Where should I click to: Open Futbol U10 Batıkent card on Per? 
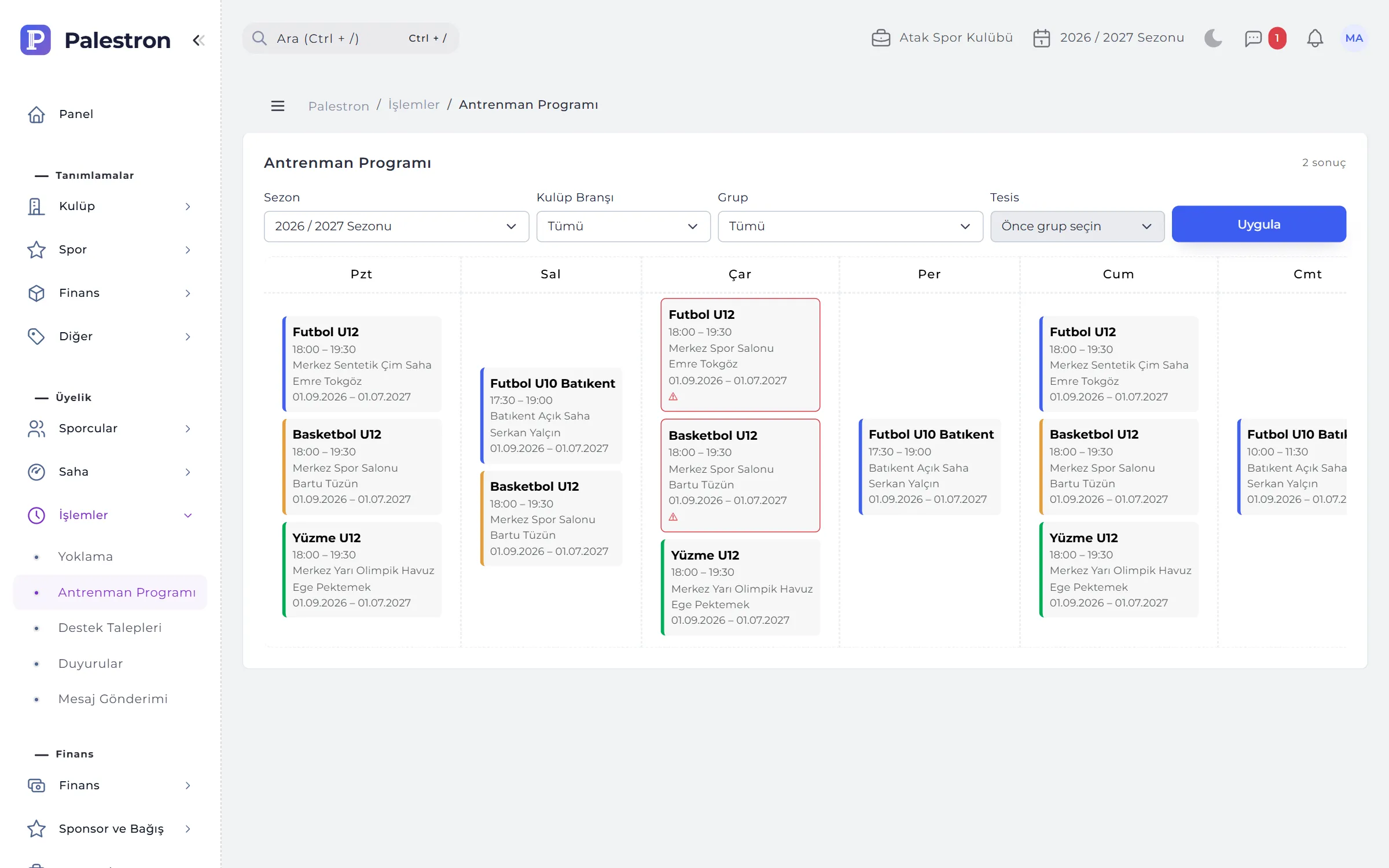[x=930, y=466]
